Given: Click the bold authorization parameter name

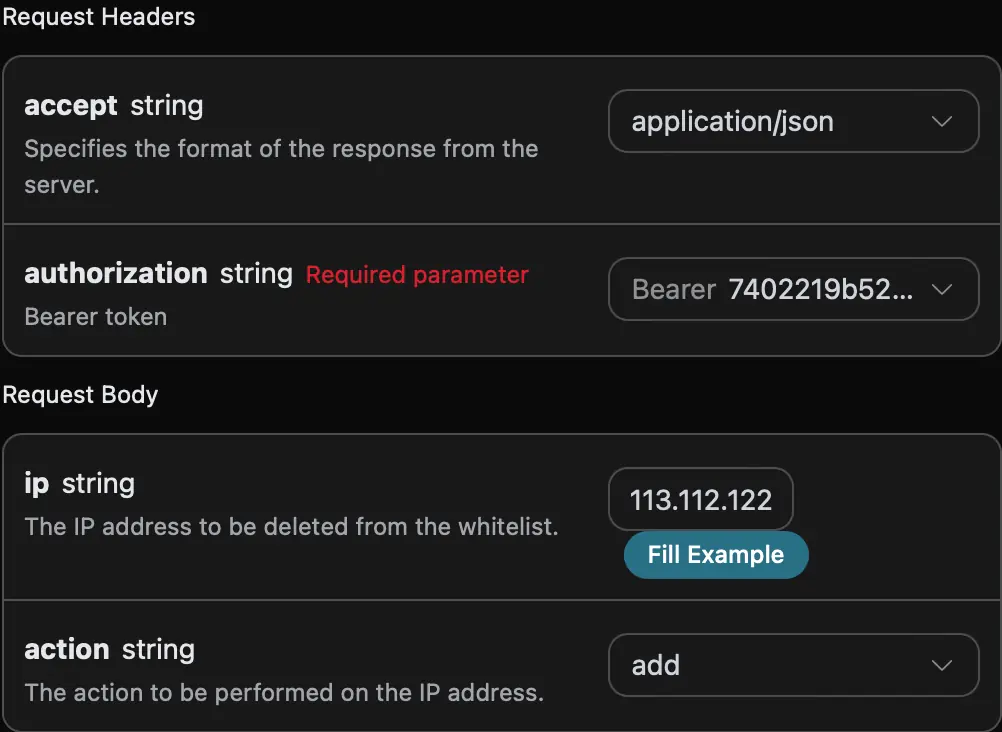Looking at the screenshot, I should [x=115, y=274].
